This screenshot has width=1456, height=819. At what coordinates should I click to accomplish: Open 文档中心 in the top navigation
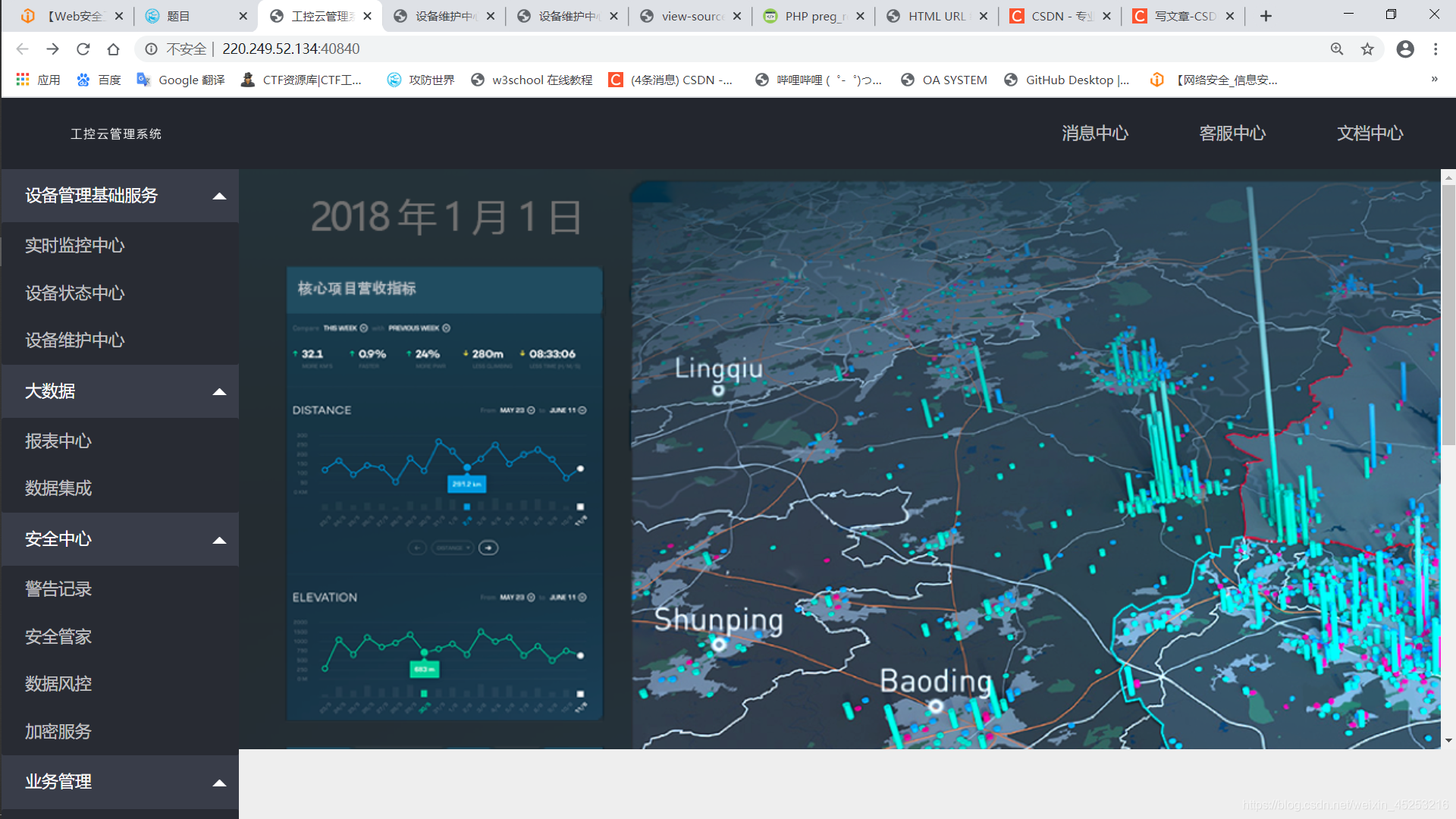point(1370,133)
